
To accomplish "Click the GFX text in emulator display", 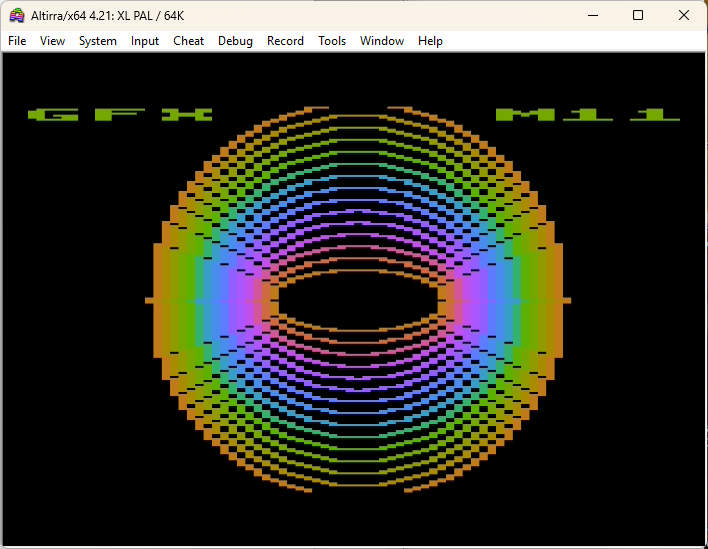I will tap(120, 115).
